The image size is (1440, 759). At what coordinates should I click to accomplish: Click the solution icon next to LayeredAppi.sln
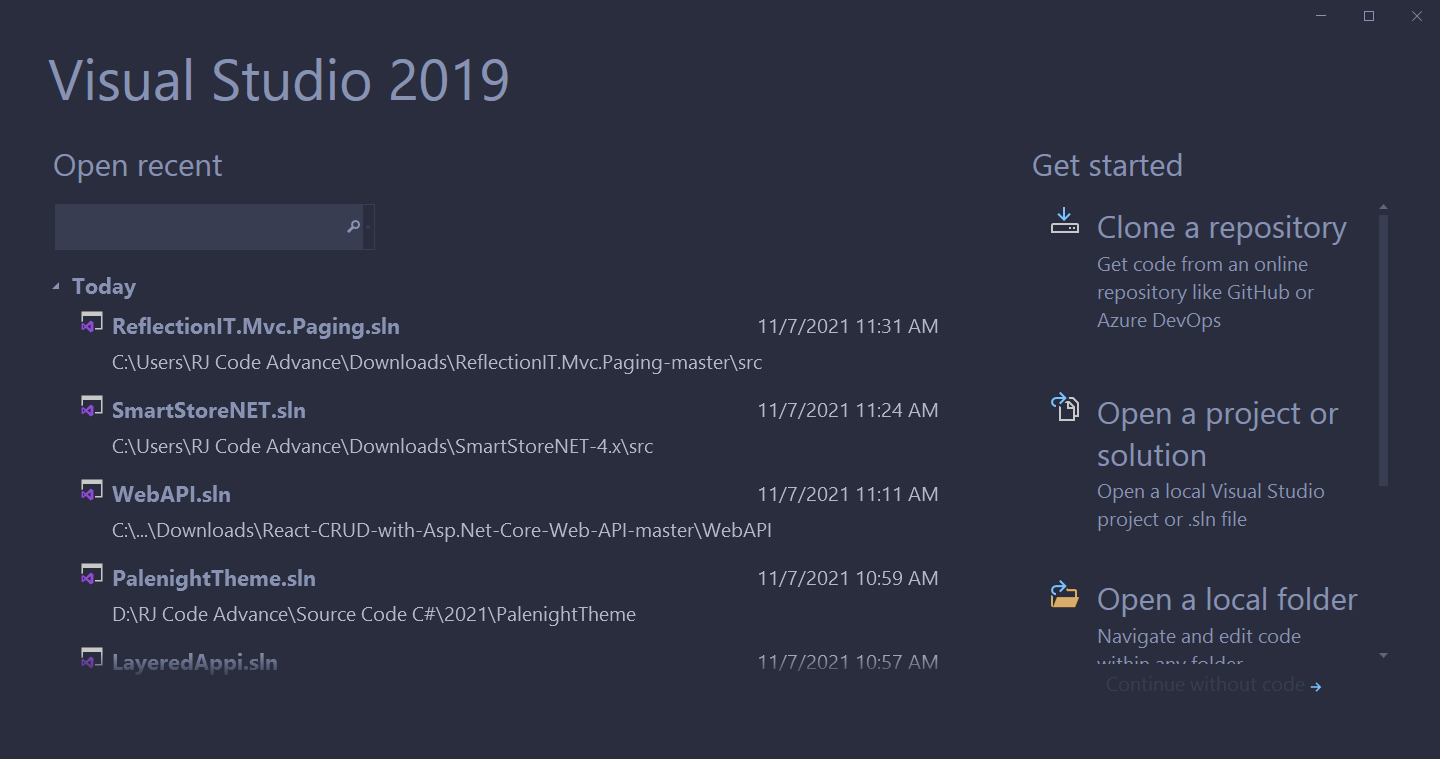pos(91,658)
